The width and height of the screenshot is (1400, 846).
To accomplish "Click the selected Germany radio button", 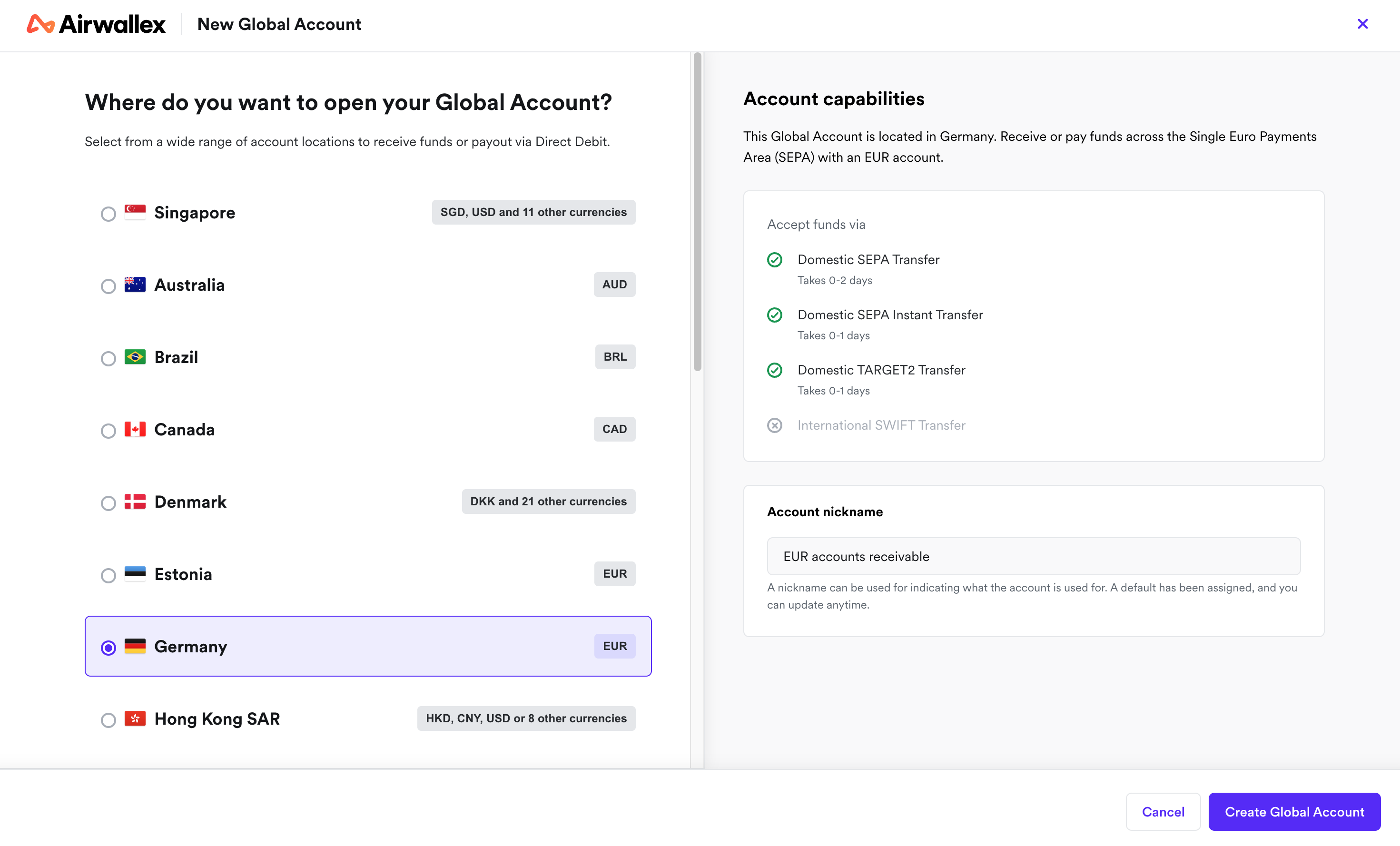I will pyautogui.click(x=108, y=648).
